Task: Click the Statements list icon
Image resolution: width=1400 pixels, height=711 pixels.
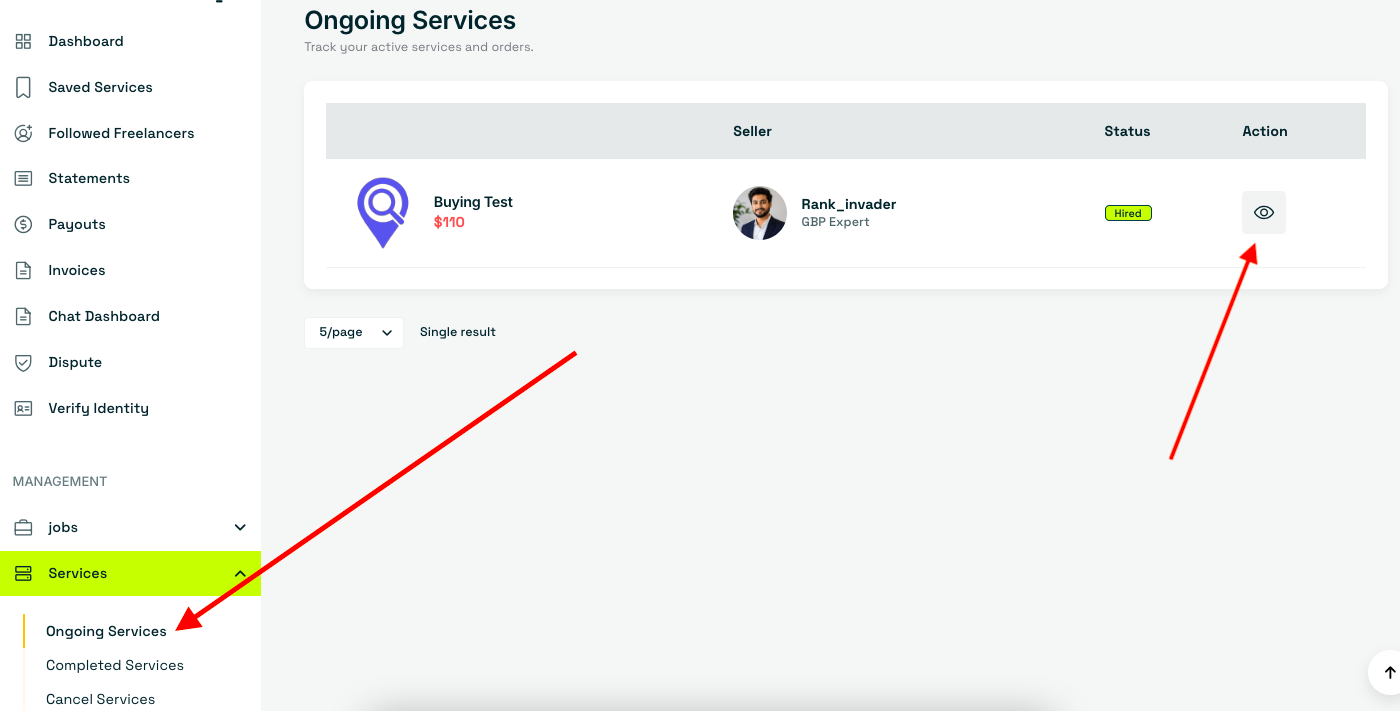Action: point(23,178)
